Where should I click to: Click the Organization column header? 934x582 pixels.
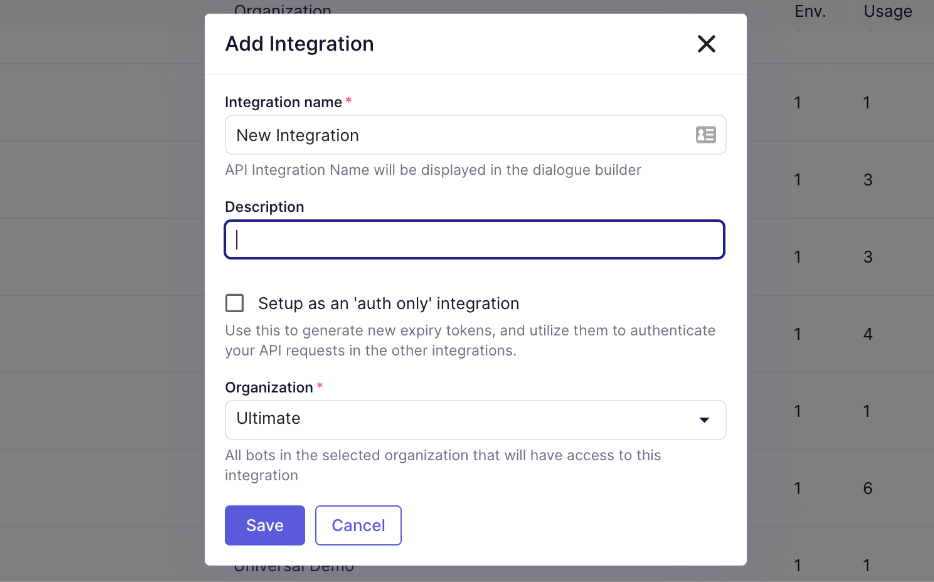[x=283, y=11]
